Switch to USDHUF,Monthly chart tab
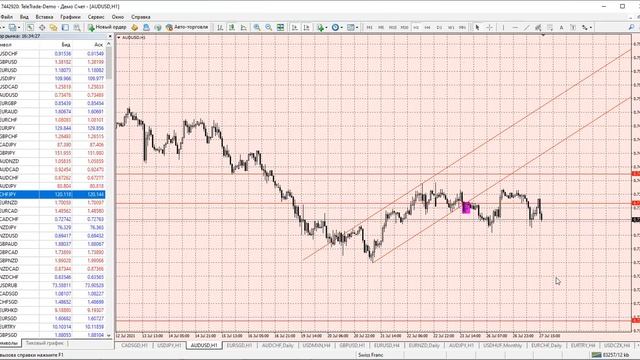Image resolution: width=640 pixels, height=360 pixels. (502, 345)
